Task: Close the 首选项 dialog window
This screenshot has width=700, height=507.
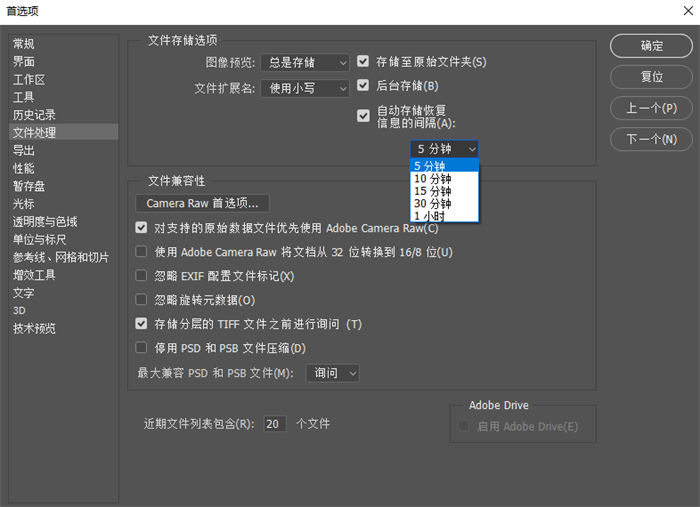Action: pyautogui.click(x=683, y=11)
